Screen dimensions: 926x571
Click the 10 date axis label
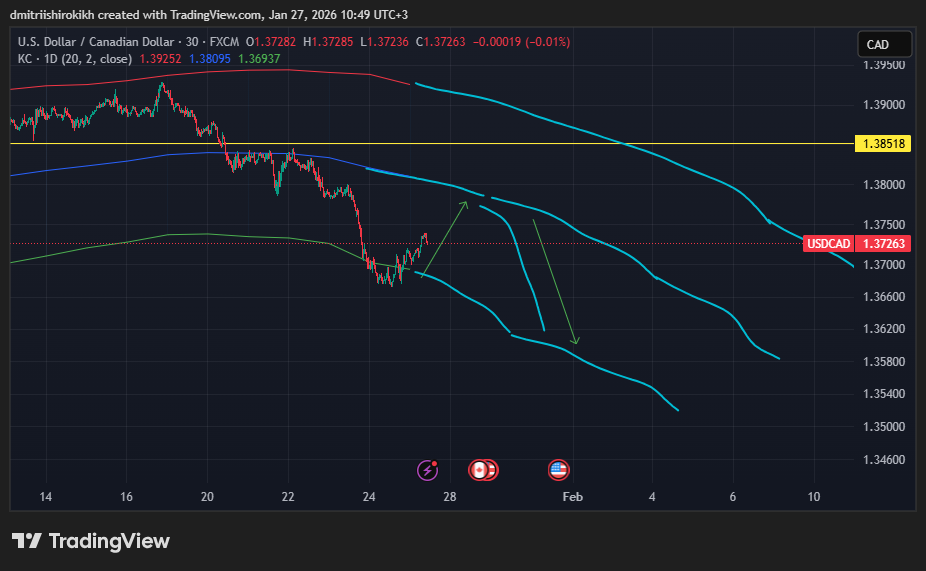814,497
